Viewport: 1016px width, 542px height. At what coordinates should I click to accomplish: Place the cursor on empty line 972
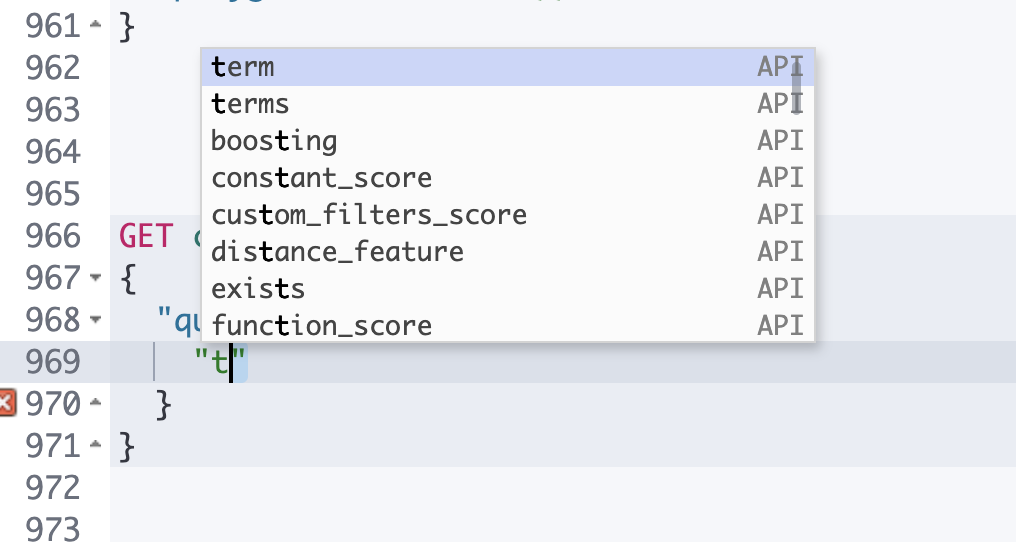[400, 488]
